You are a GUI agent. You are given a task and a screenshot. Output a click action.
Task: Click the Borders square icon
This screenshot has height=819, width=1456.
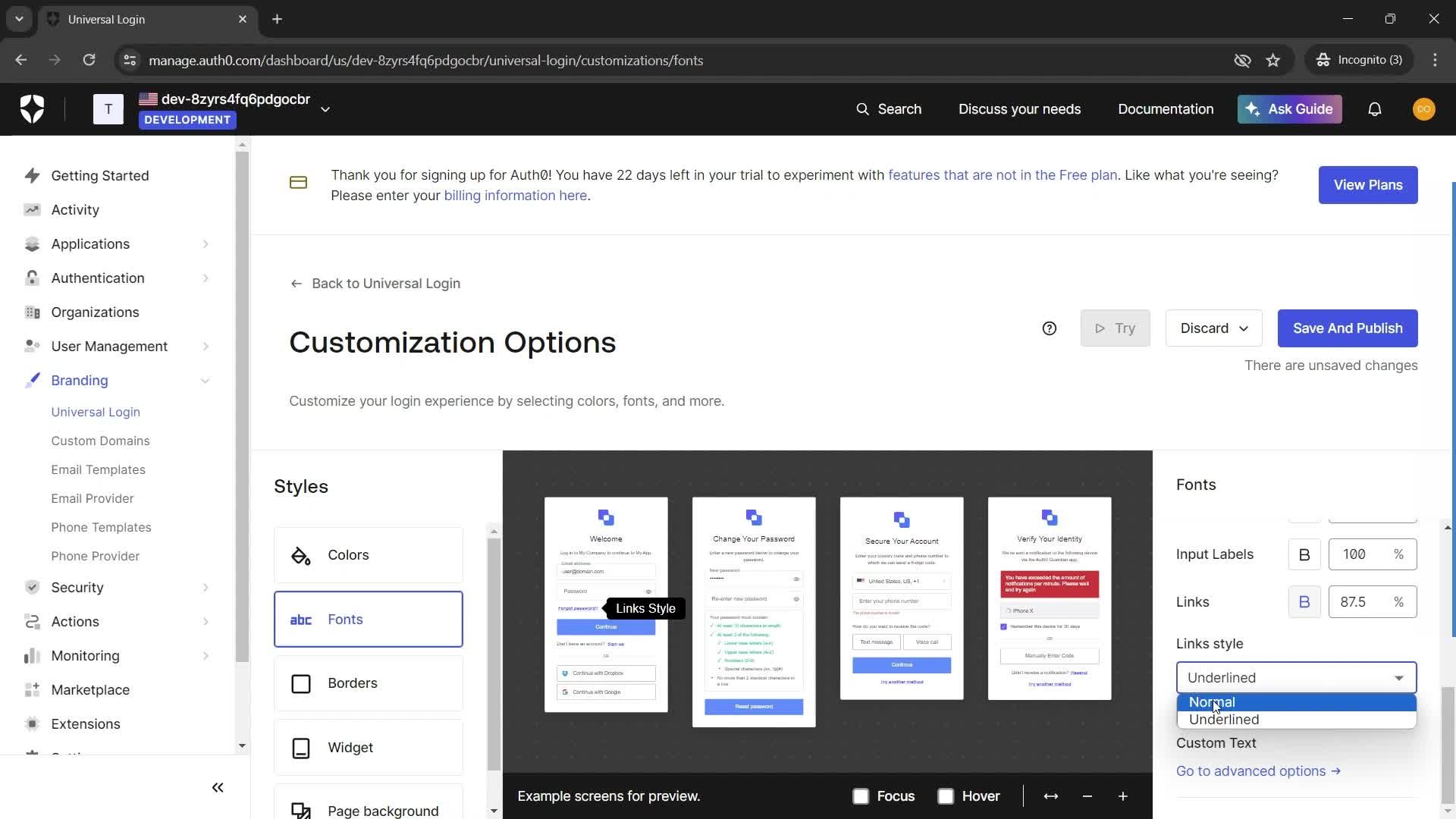(300, 683)
